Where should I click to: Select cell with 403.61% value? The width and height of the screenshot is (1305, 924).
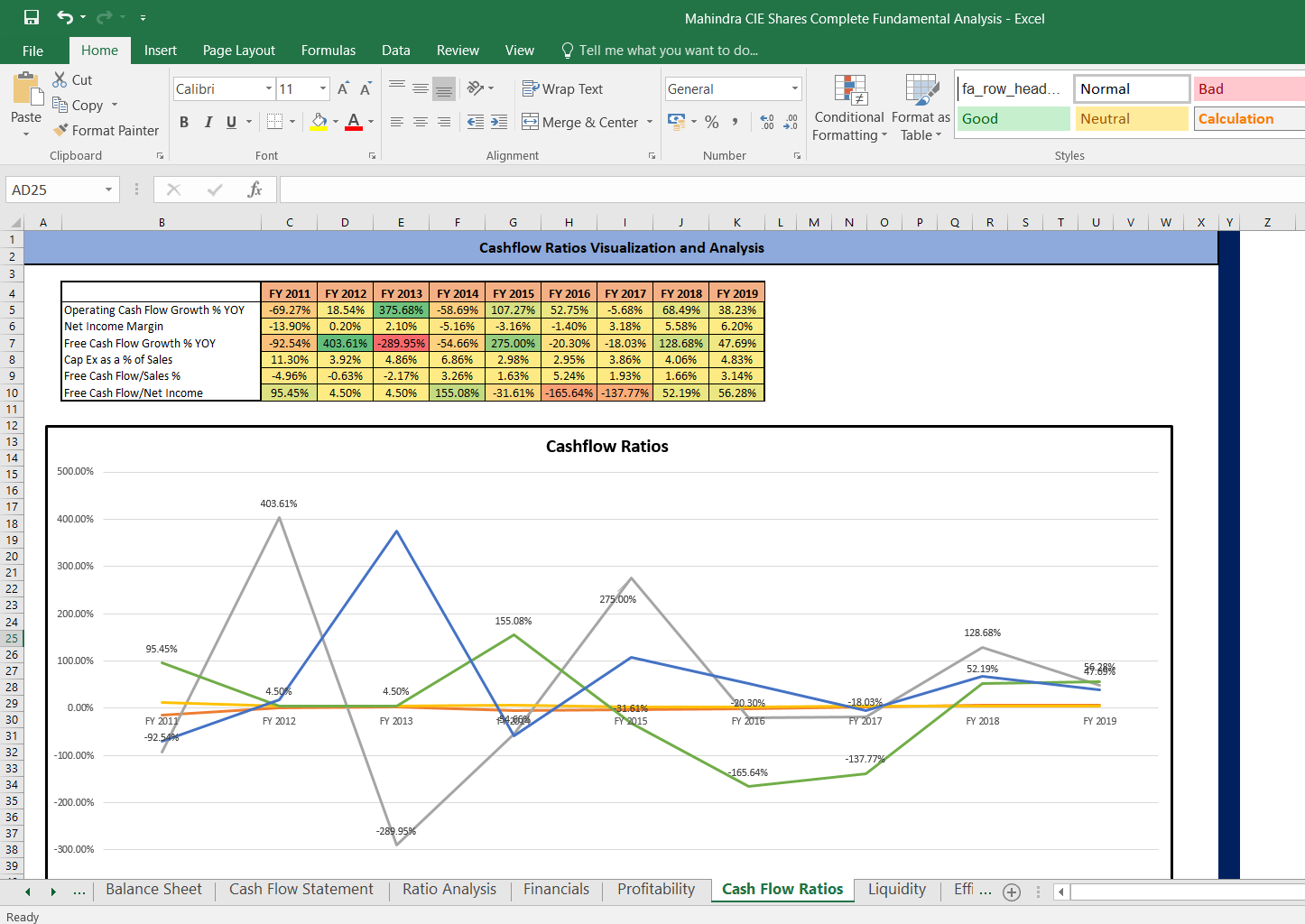[345, 343]
